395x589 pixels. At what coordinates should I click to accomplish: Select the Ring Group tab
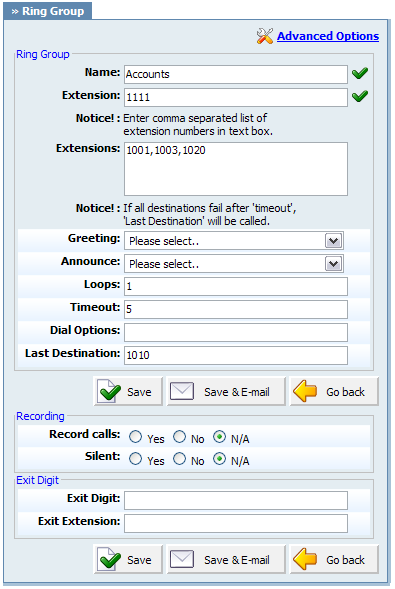point(48,11)
